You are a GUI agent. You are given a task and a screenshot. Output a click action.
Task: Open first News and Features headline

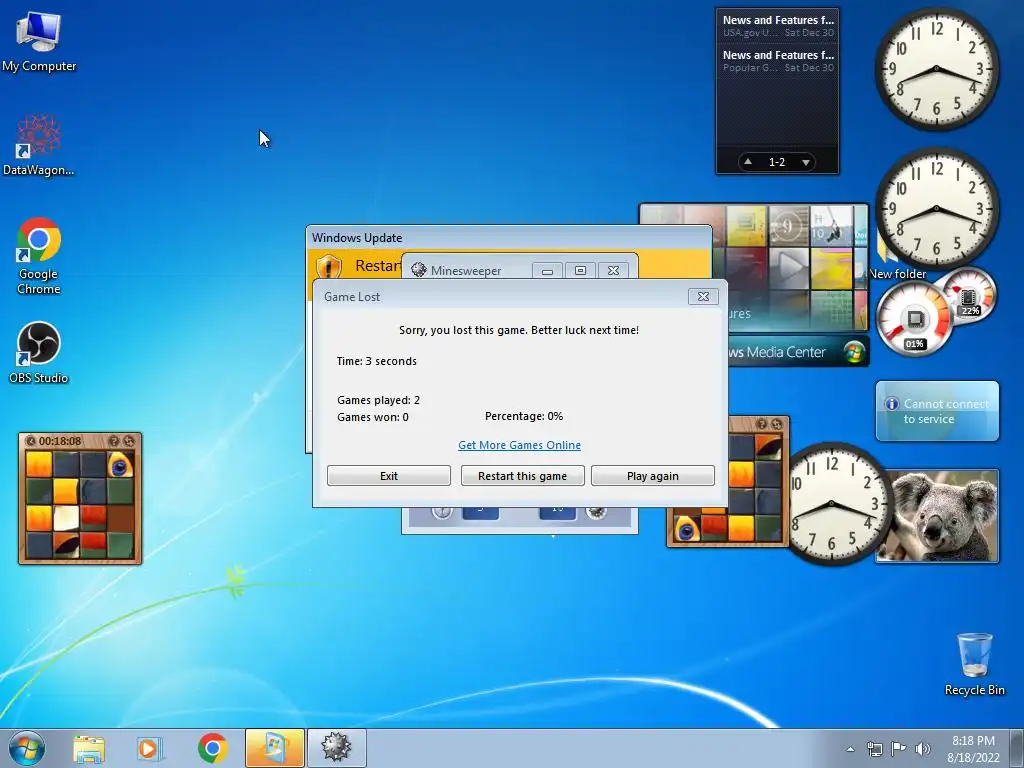pos(778,25)
